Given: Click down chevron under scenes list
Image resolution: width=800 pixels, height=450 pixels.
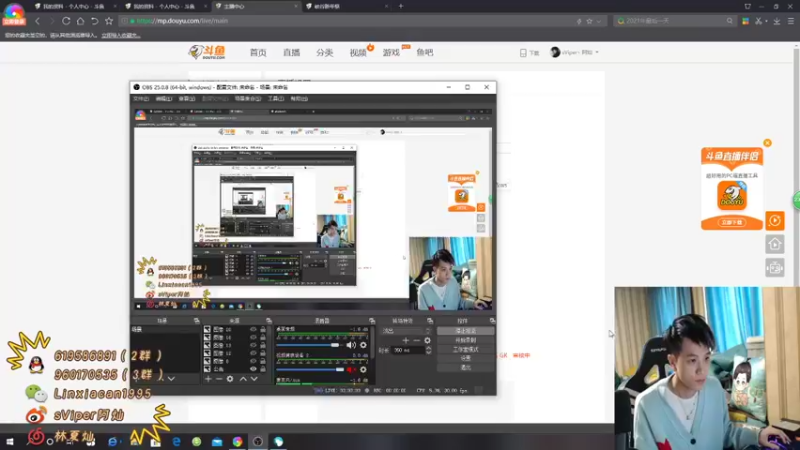Looking at the screenshot, I should (x=171, y=379).
